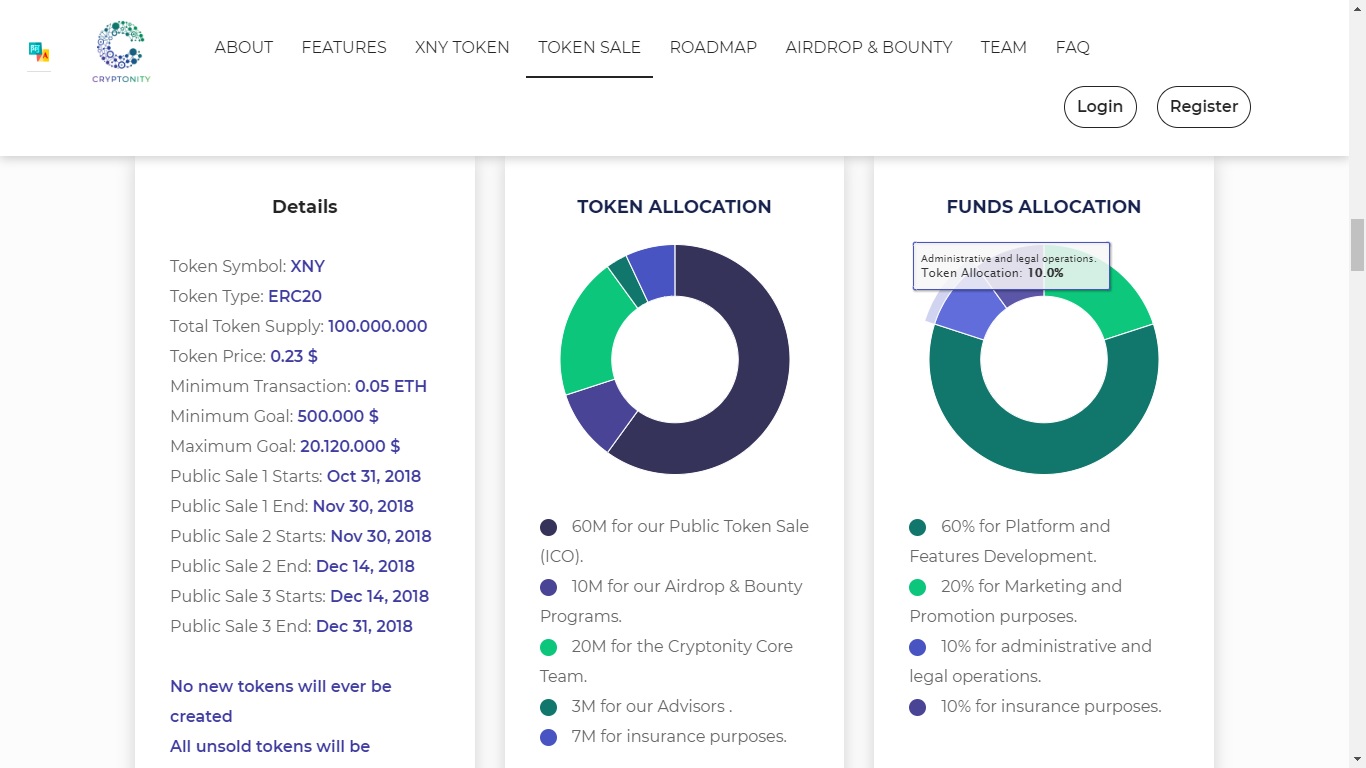Go to the FEATURES section
Screen dimensions: 1366x768
tap(344, 47)
